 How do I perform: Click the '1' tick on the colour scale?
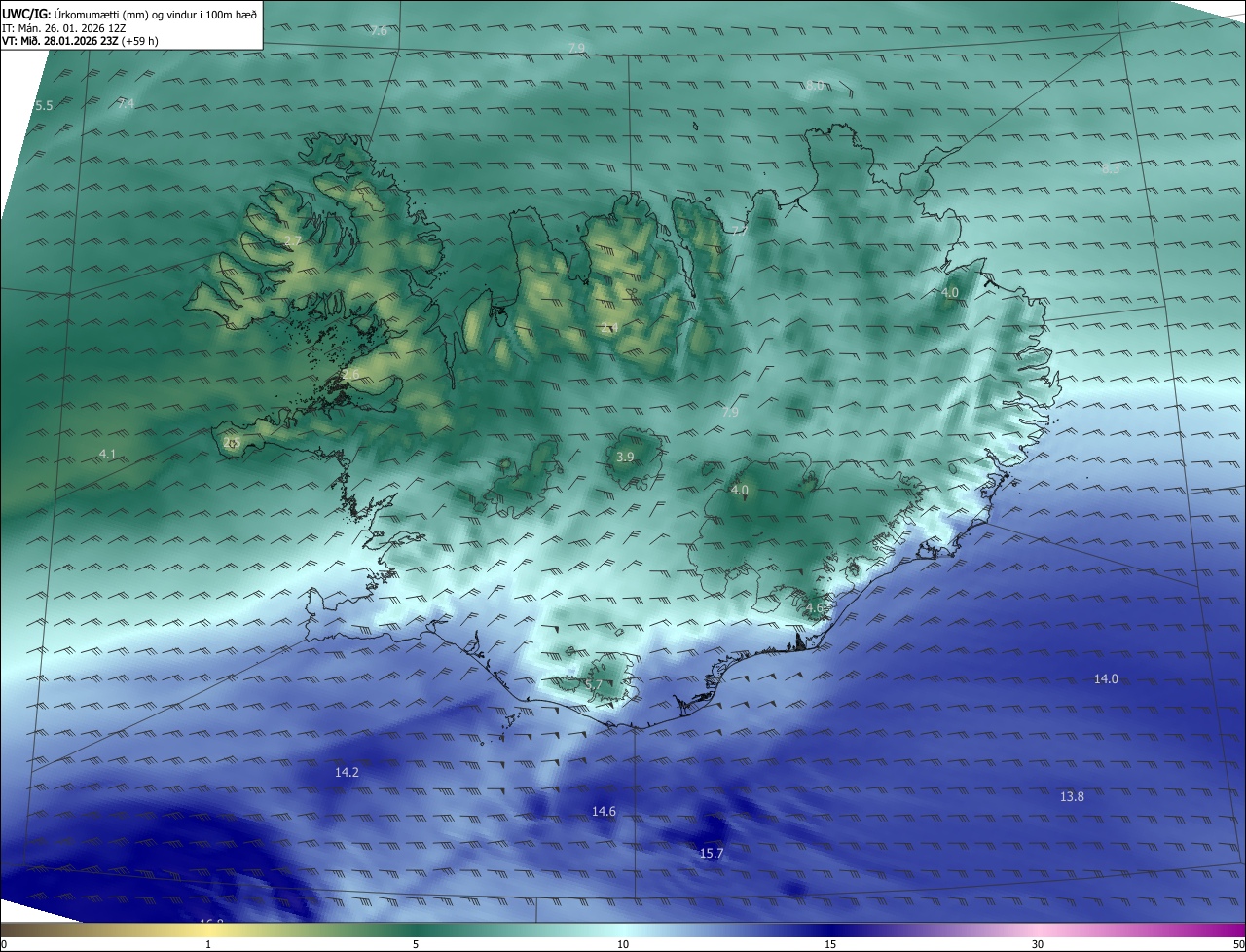(208, 944)
